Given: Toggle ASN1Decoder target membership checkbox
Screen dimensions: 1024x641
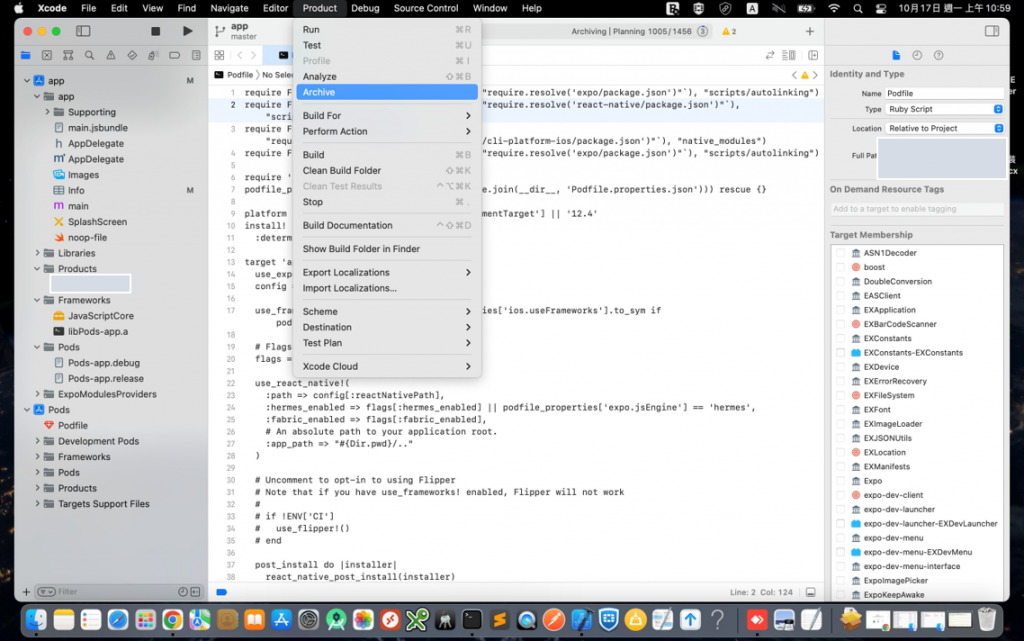Looking at the screenshot, I should 840,253.
